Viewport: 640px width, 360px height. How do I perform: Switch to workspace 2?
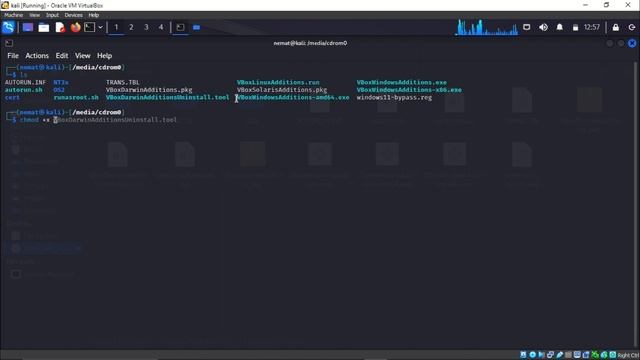coord(131,27)
